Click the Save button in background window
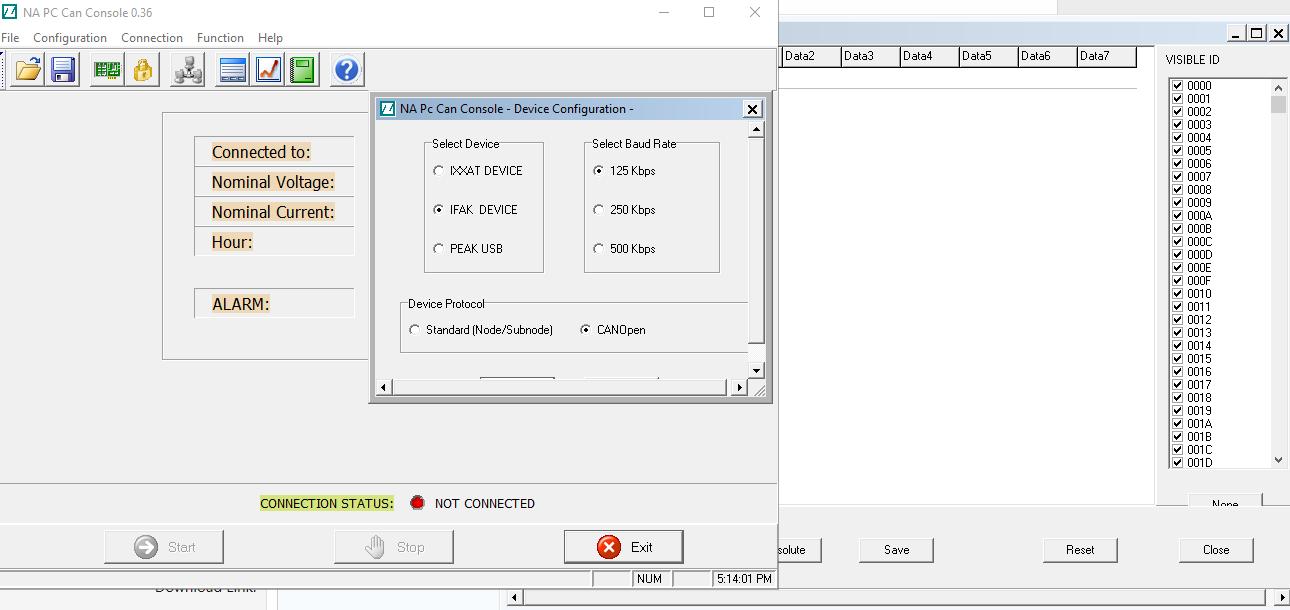 point(897,550)
